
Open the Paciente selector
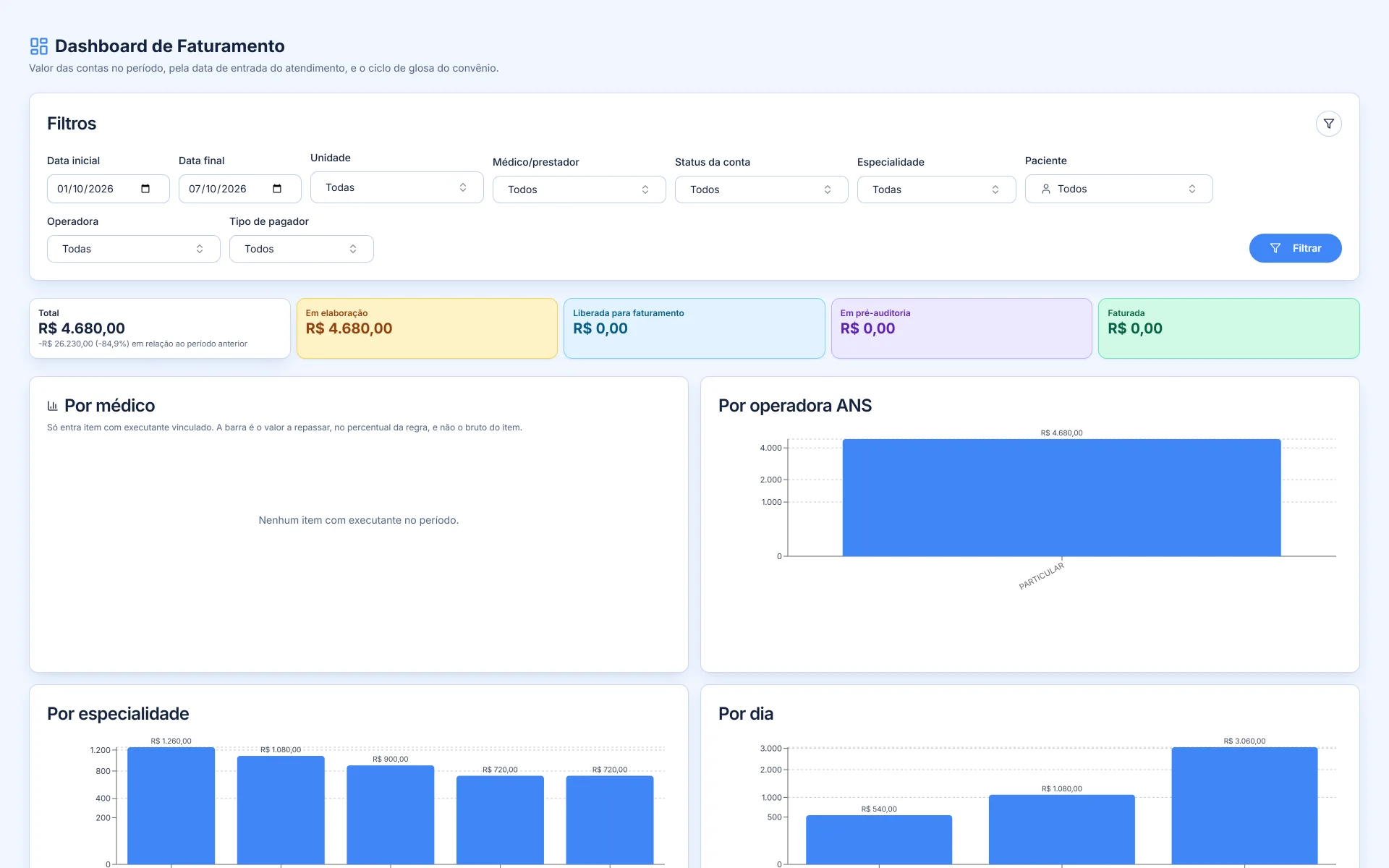[x=1119, y=189]
